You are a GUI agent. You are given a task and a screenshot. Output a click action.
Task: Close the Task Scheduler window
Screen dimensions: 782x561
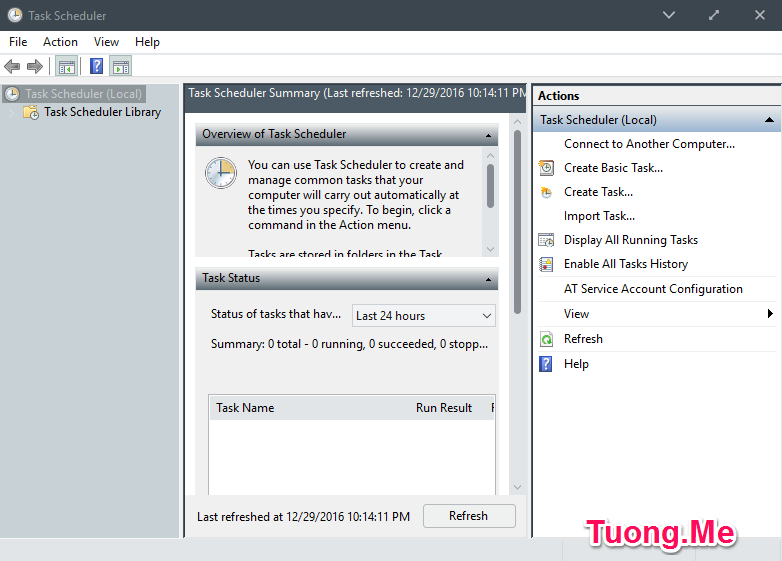pyautogui.click(x=760, y=15)
